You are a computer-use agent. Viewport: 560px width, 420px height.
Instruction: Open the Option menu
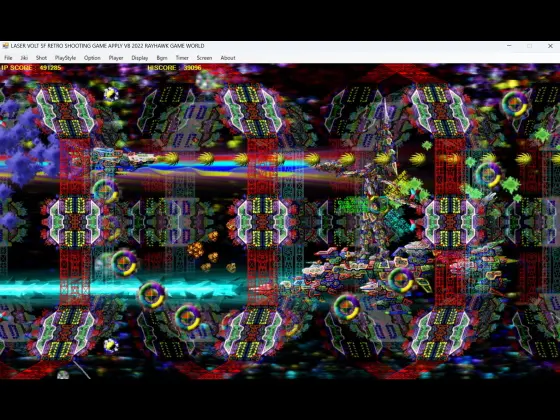(92, 58)
